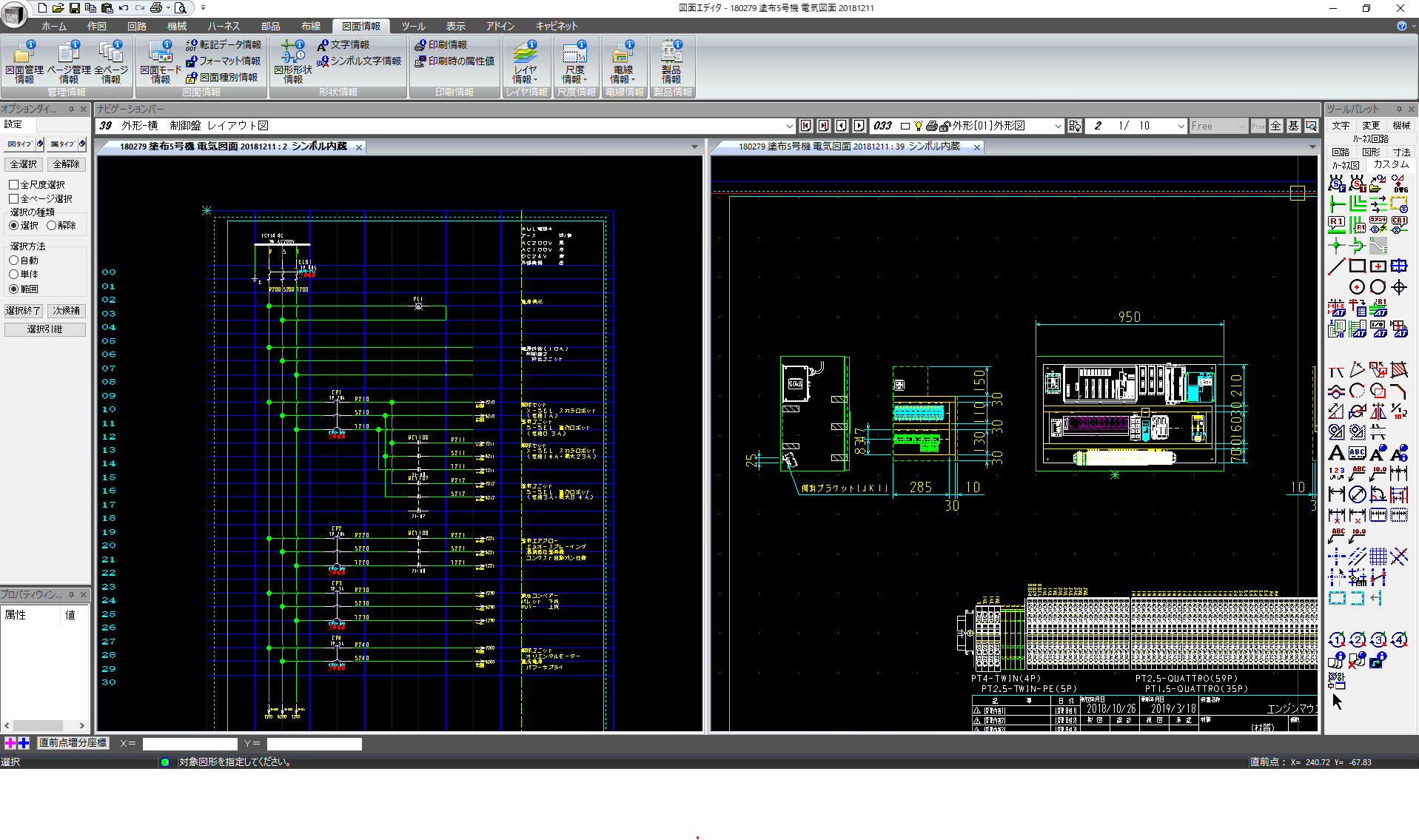
Task: Open the ツール ribbon tab
Action: click(x=413, y=26)
